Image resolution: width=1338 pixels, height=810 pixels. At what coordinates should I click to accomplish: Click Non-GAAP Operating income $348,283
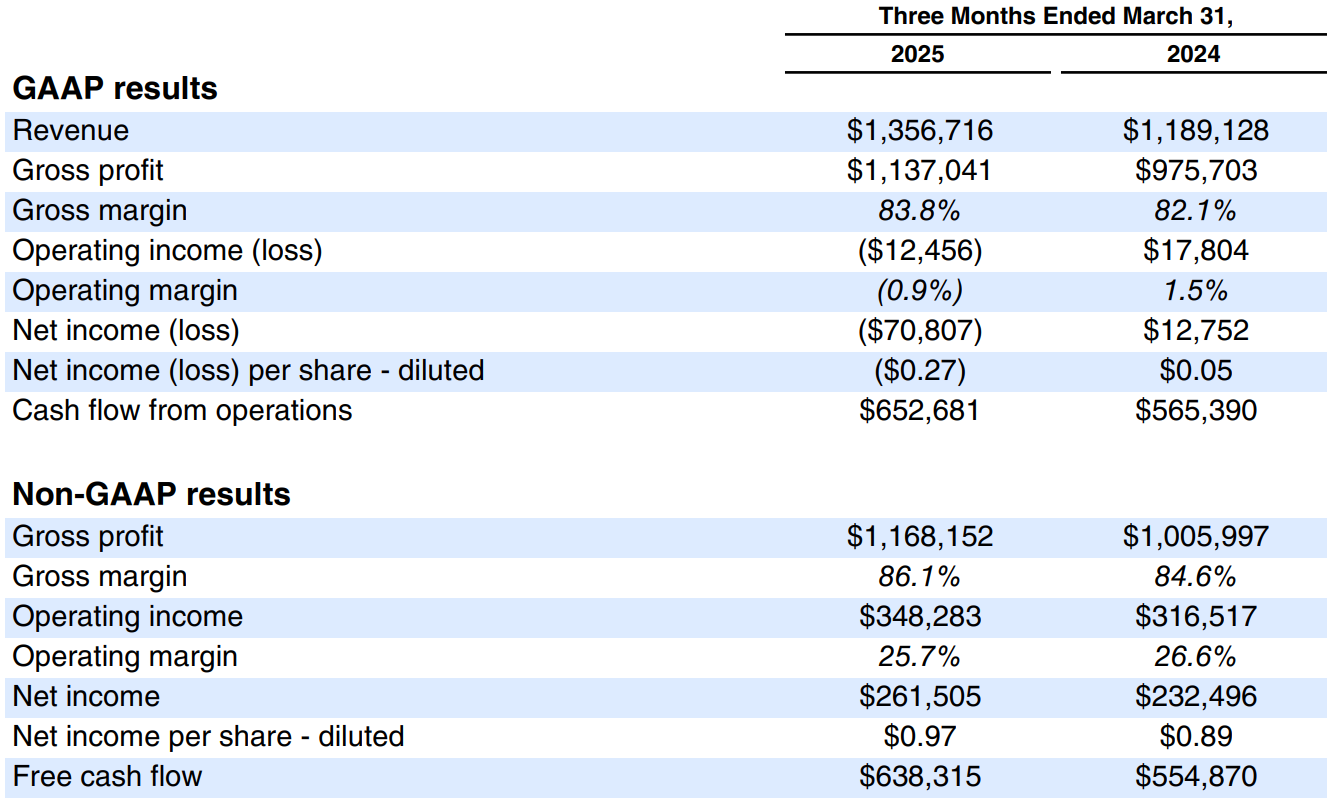[920, 617]
